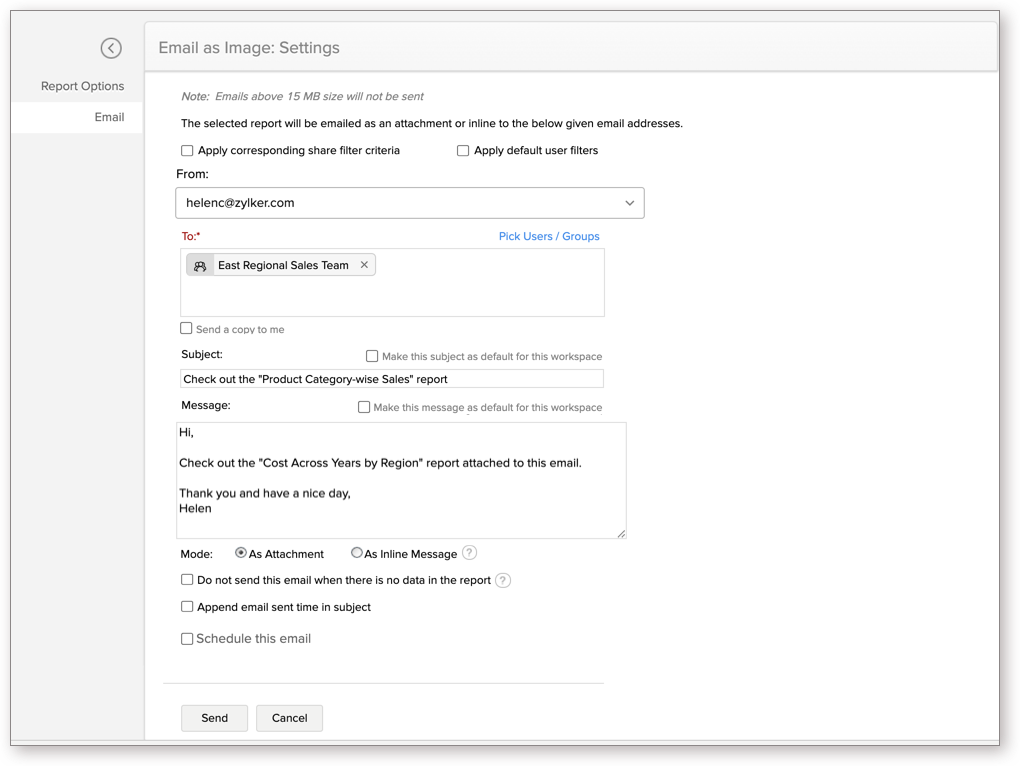This screenshot has width=1020, height=766.
Task: Enable Schedule this email option
Action: (187, 639)
